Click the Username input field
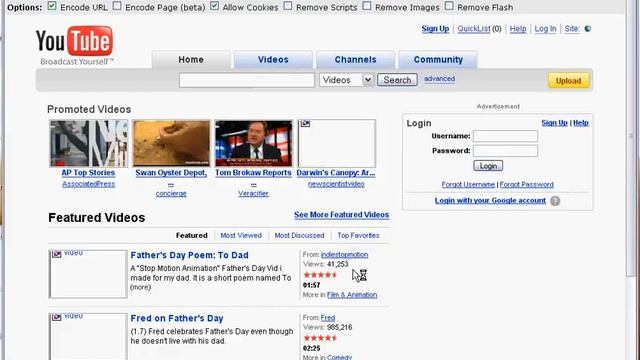Image resolution: width=640 pixels, height=360 pixels. click(505, 136)
